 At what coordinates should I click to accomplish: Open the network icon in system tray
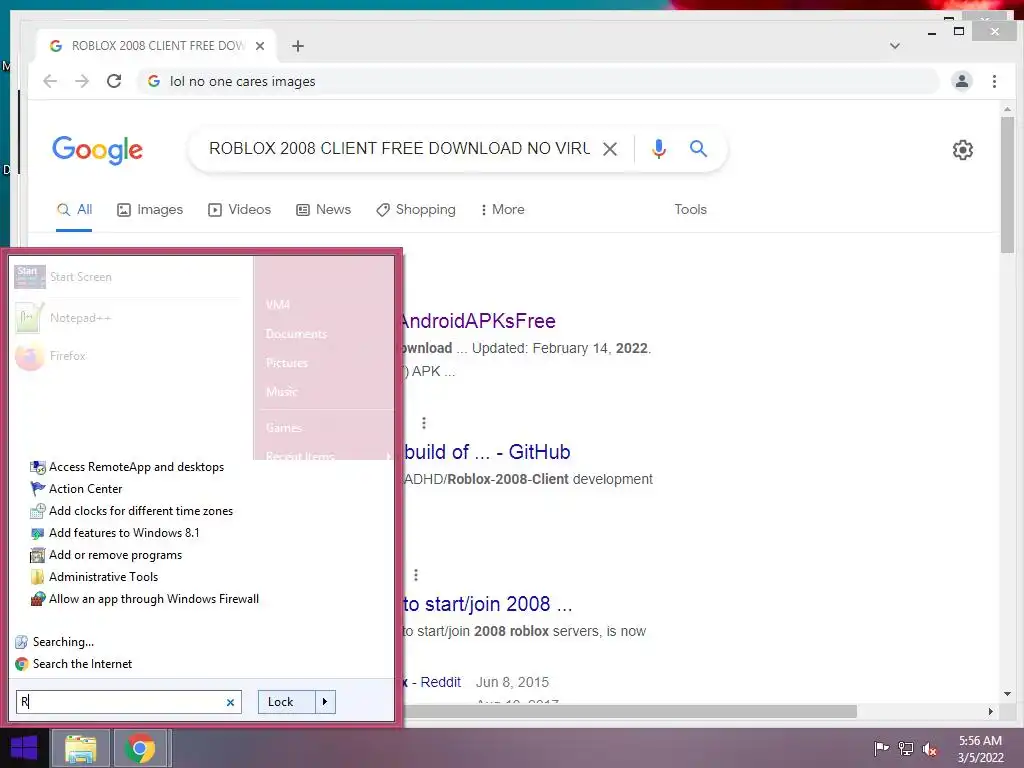(906, 748)
